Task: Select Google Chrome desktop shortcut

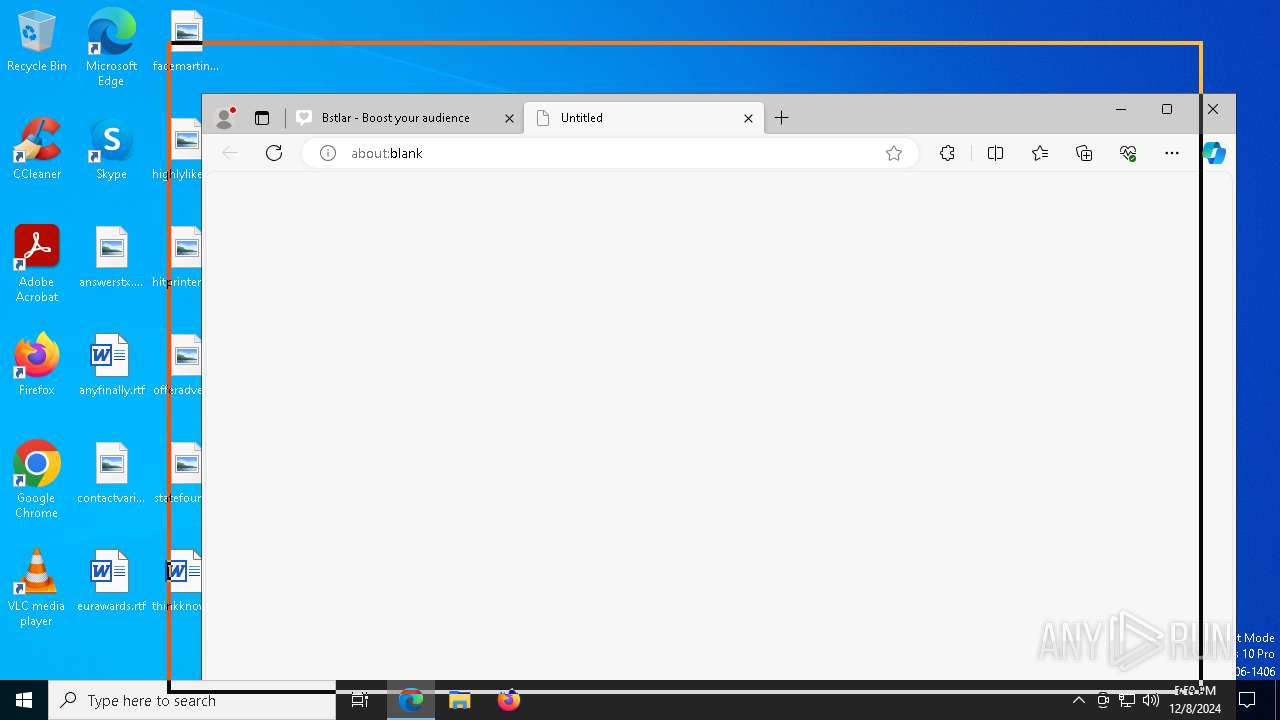Action: [x=37, y=480]
